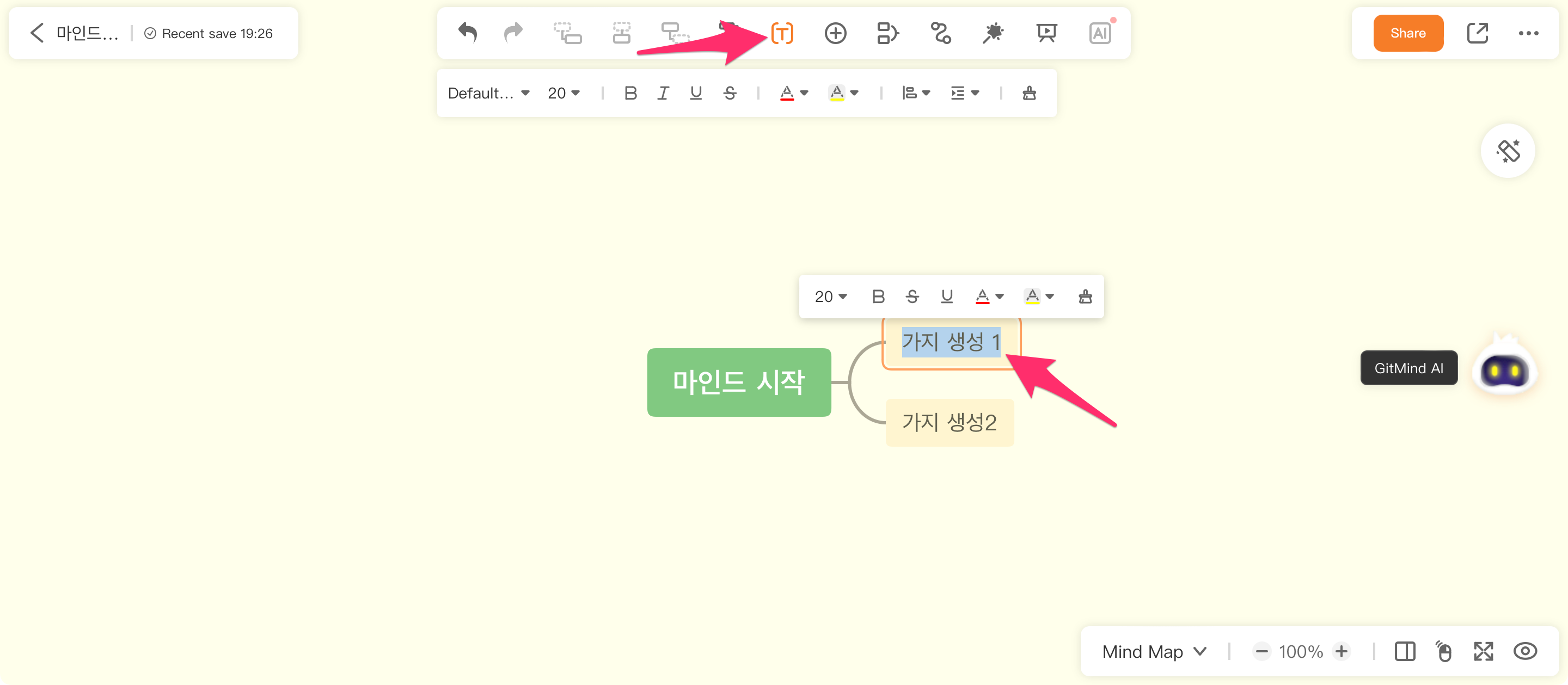The image size is (1568, 685).
Task: Click the format painter brush in main toolbar
Action: pos(1028,93)
